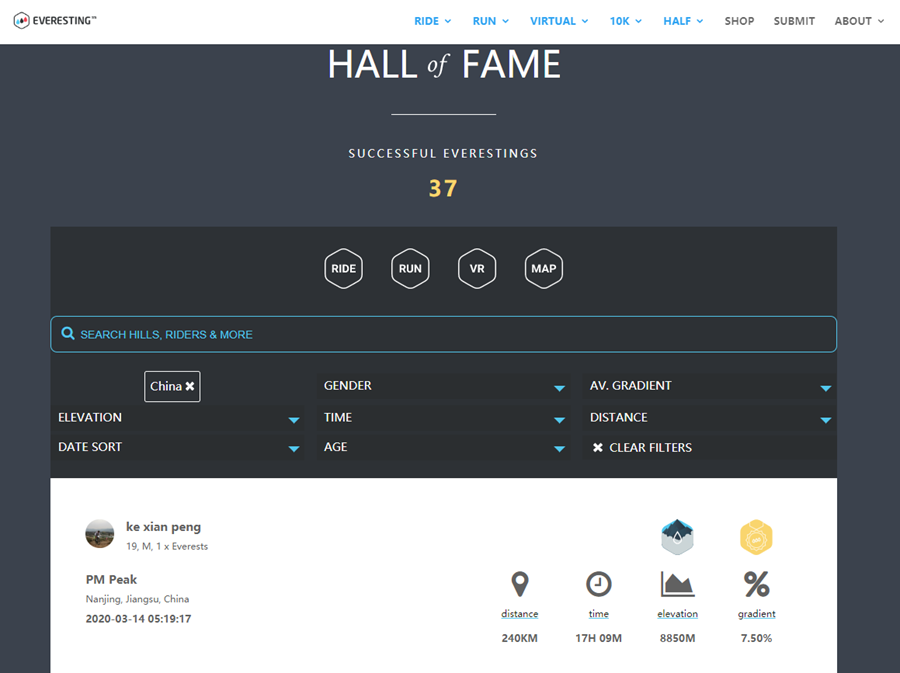Image resolution: width=900 pixels, height=673 pixels.
Task: Click the gradient percent icon
Action: click(x=757, y=584)
